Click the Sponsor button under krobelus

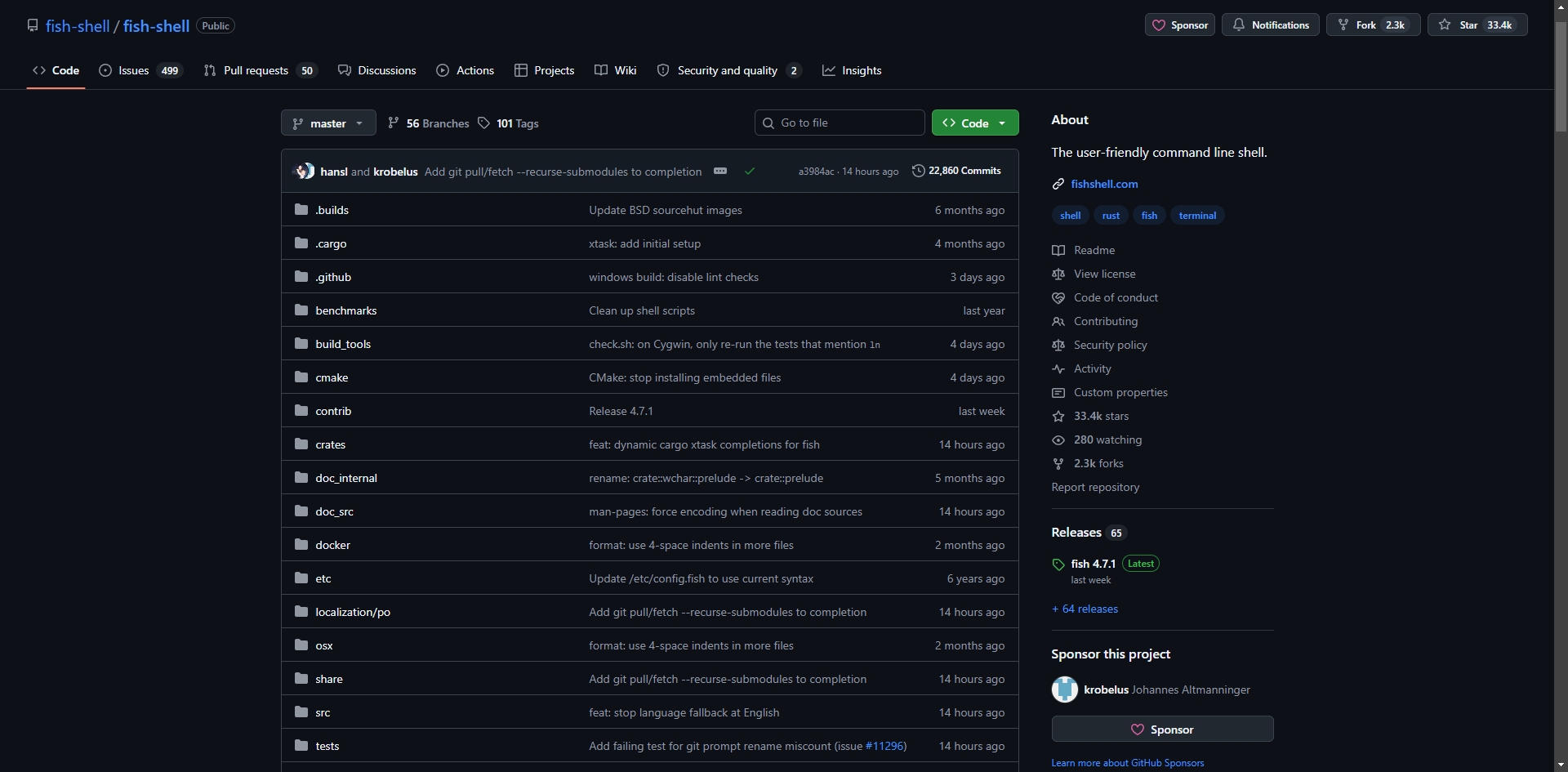[1162, 730]
